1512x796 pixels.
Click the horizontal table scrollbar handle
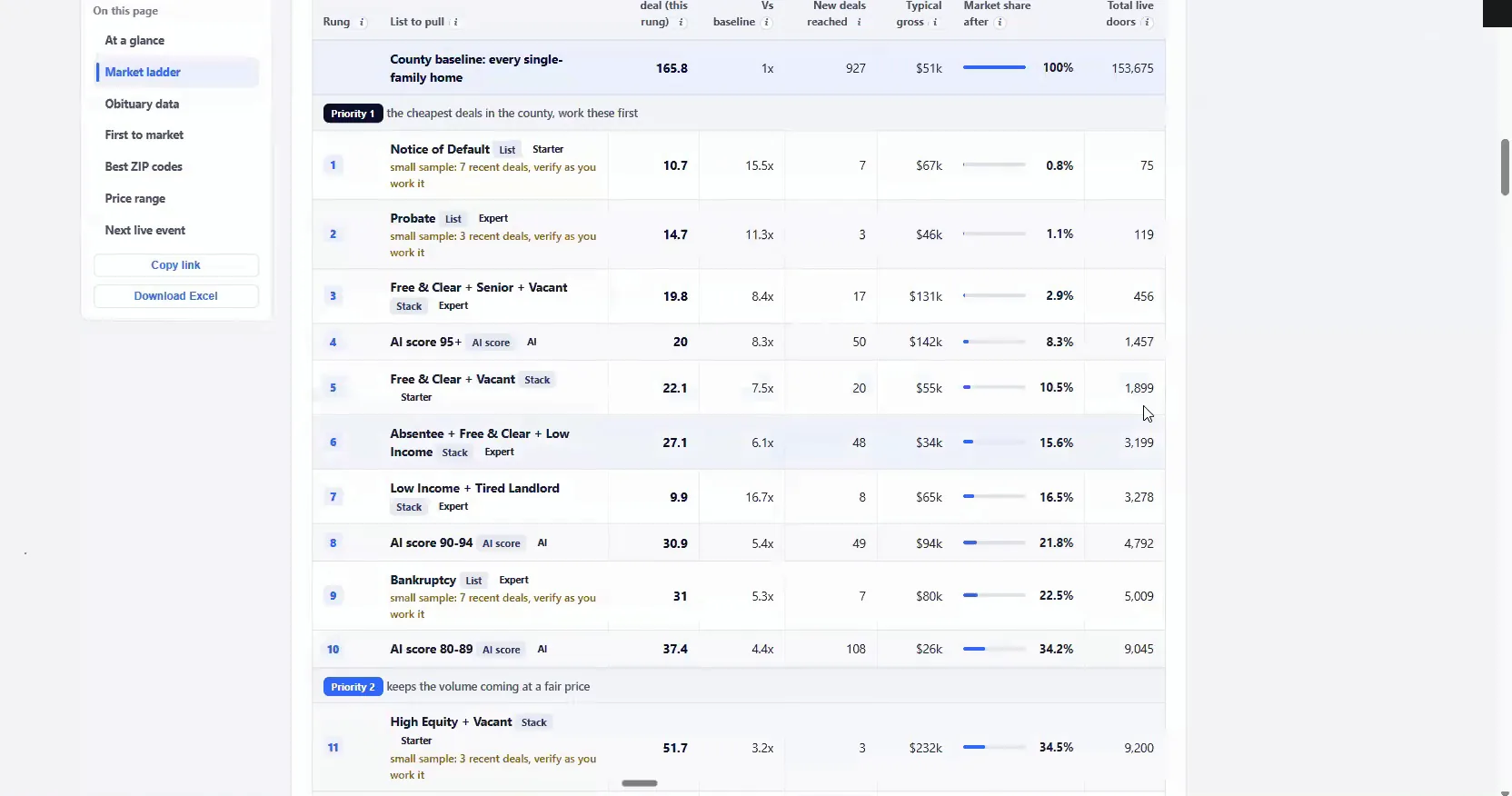pos(640,783)
